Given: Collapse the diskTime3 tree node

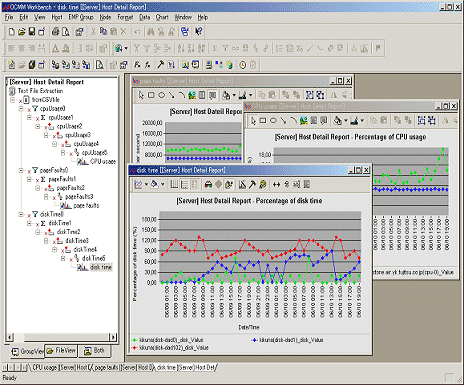Looking at the screenshot, I should 46,241.
